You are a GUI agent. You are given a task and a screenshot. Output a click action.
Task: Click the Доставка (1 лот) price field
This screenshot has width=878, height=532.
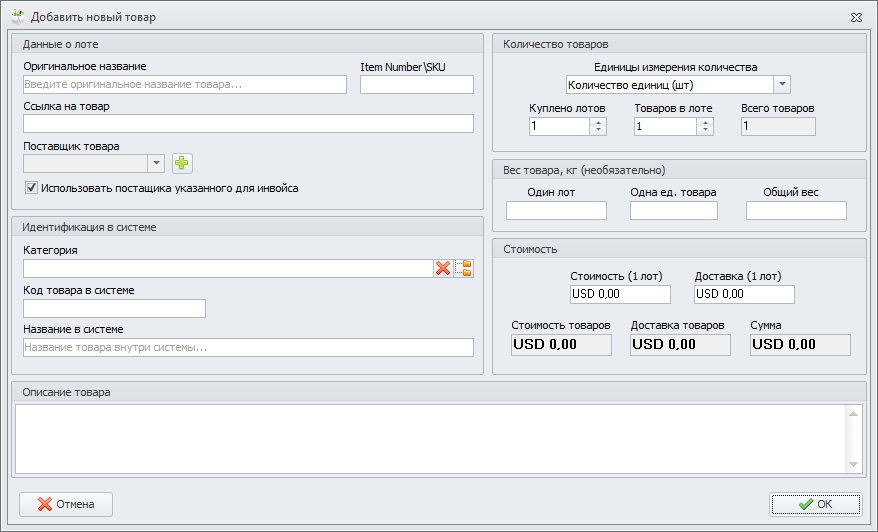pos(744,294)
